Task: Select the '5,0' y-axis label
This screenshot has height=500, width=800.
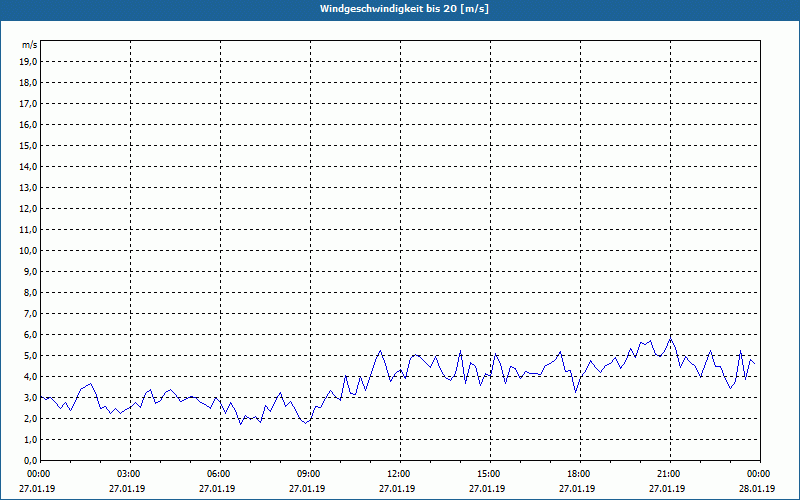Action: (31, 356)
